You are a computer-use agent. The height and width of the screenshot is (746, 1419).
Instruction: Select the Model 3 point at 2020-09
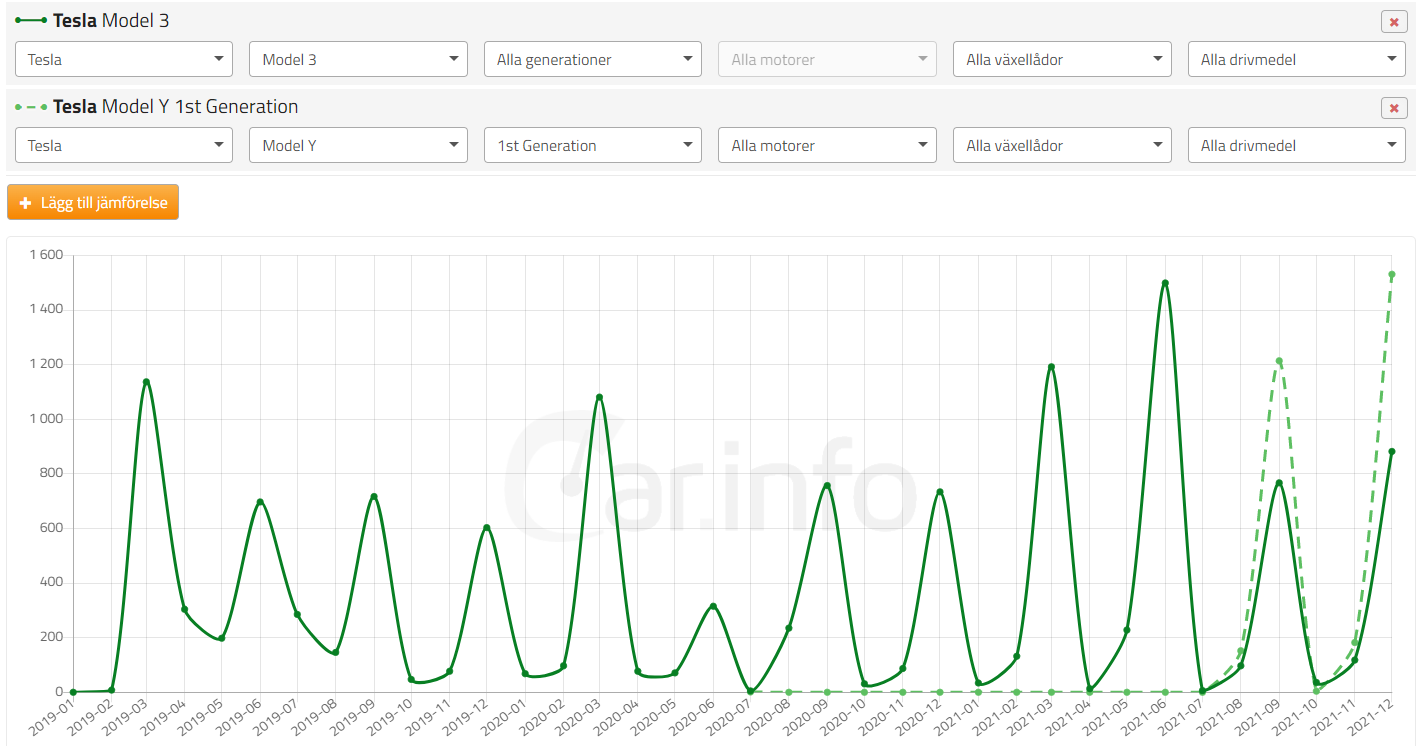click(826, 486)
